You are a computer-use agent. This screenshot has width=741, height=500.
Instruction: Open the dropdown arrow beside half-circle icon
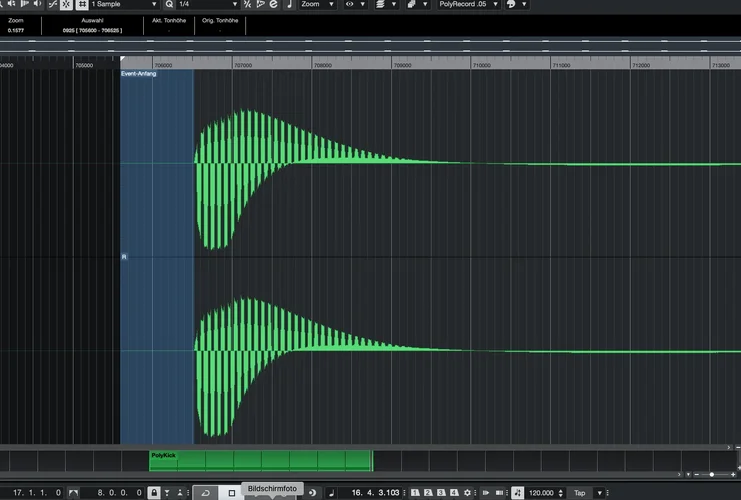coord(524,4)
